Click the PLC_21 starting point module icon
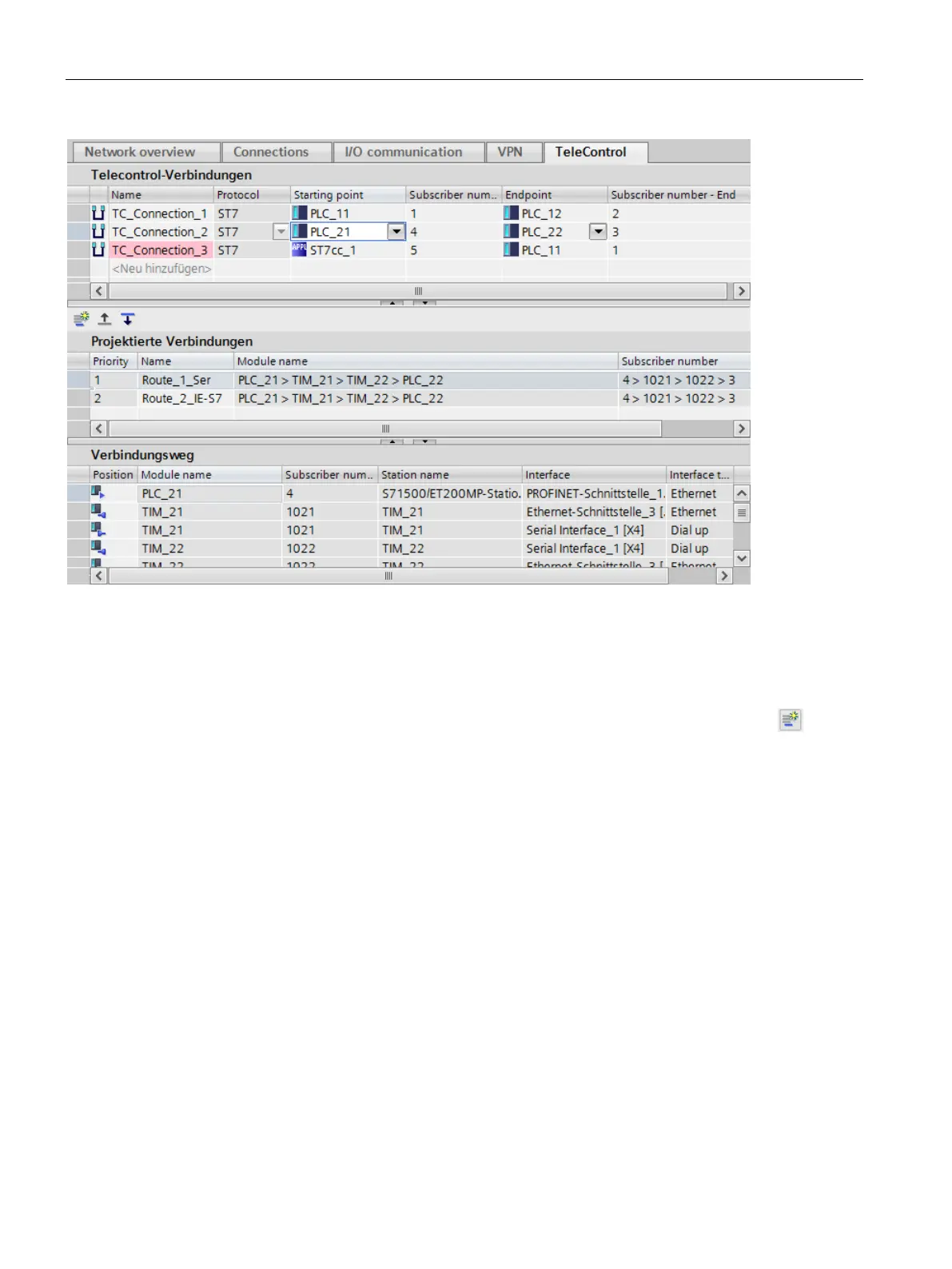The width and height of the screenshot is (952, 1269). point(300,232)
